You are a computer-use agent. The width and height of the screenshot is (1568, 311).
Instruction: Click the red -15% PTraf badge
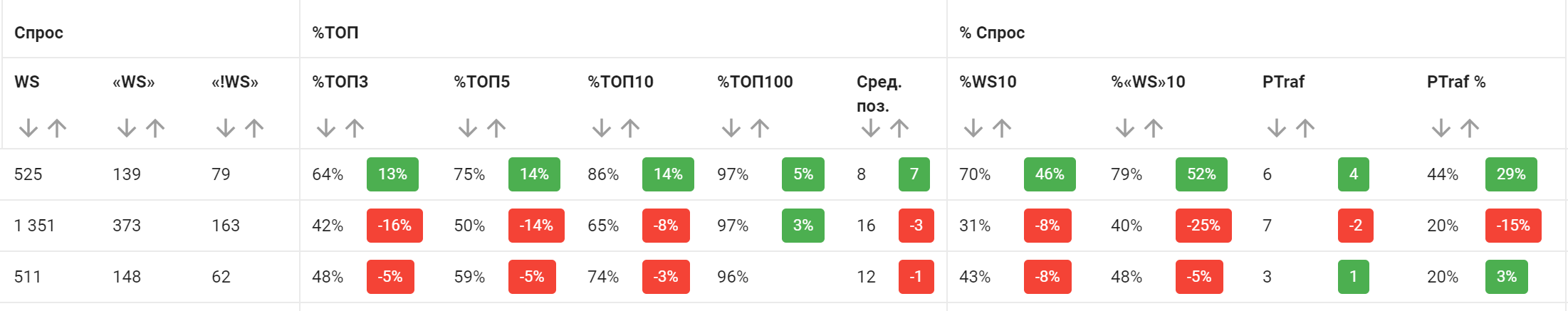(x=1513, y=226)
